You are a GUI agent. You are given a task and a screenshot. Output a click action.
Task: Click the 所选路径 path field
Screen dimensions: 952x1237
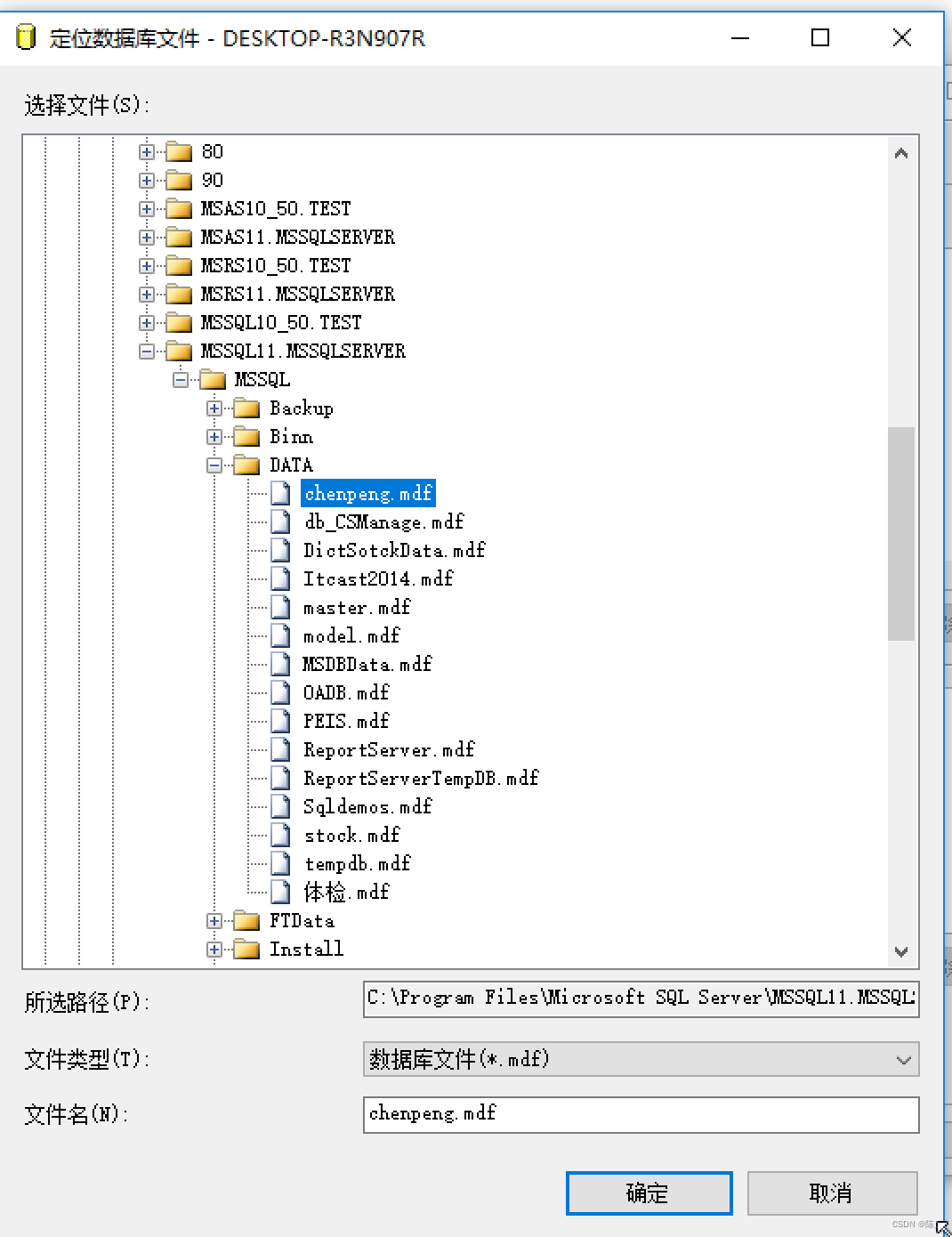coord(641,998)
